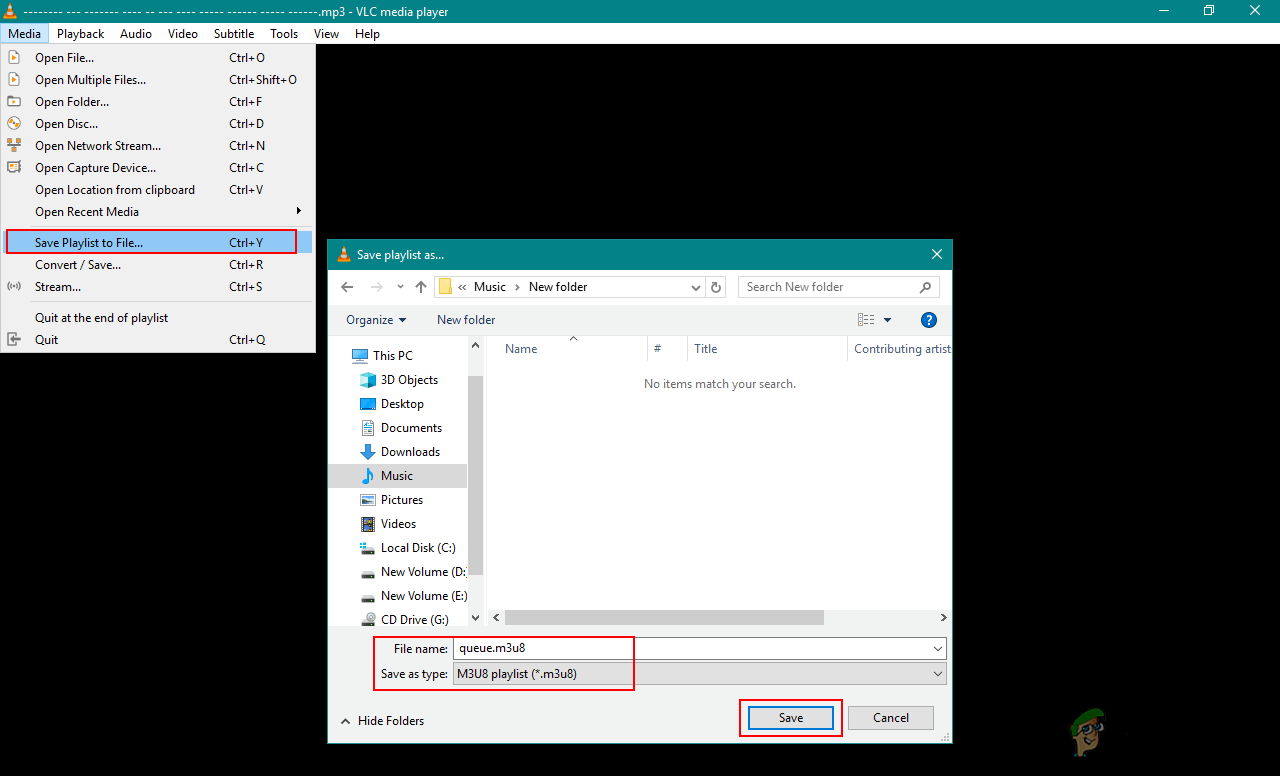The height and width of the screenshot is (776, 1280).
Task: Select CD Drive (G:)
Action: click(x=403, y=620)
